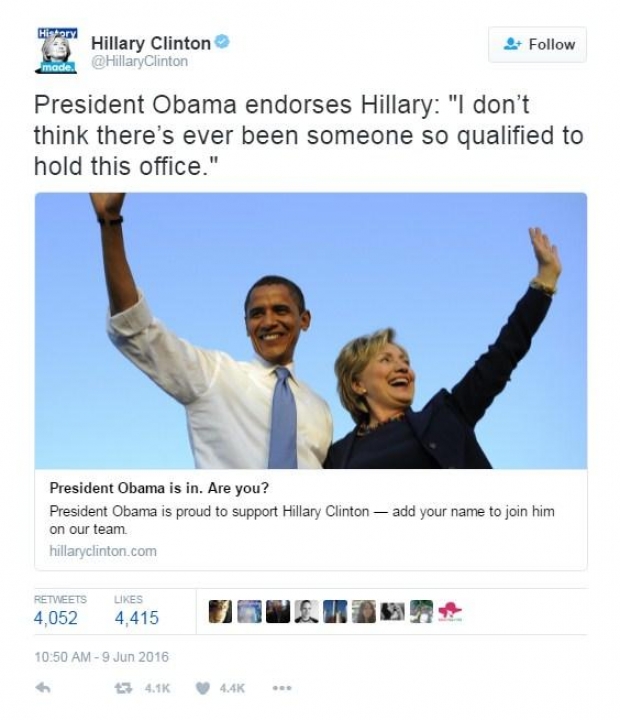Screen dimensions: 620x720
Task: Click the first liker avatar thumbnail
Action: 220,612
